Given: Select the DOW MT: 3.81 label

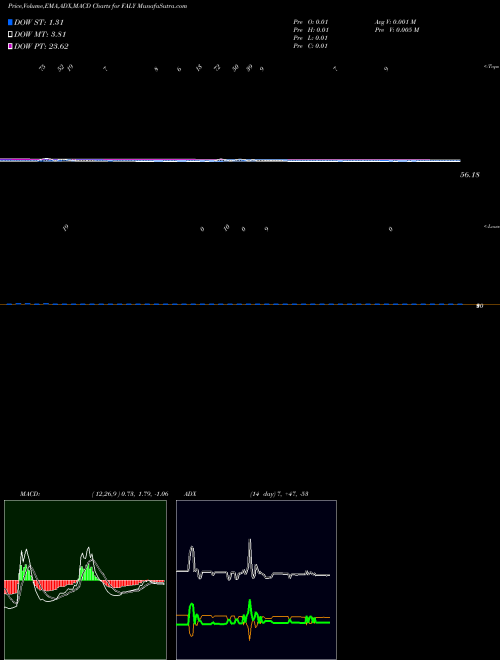Looking at the screenshot, I should (x=40, y=34).
